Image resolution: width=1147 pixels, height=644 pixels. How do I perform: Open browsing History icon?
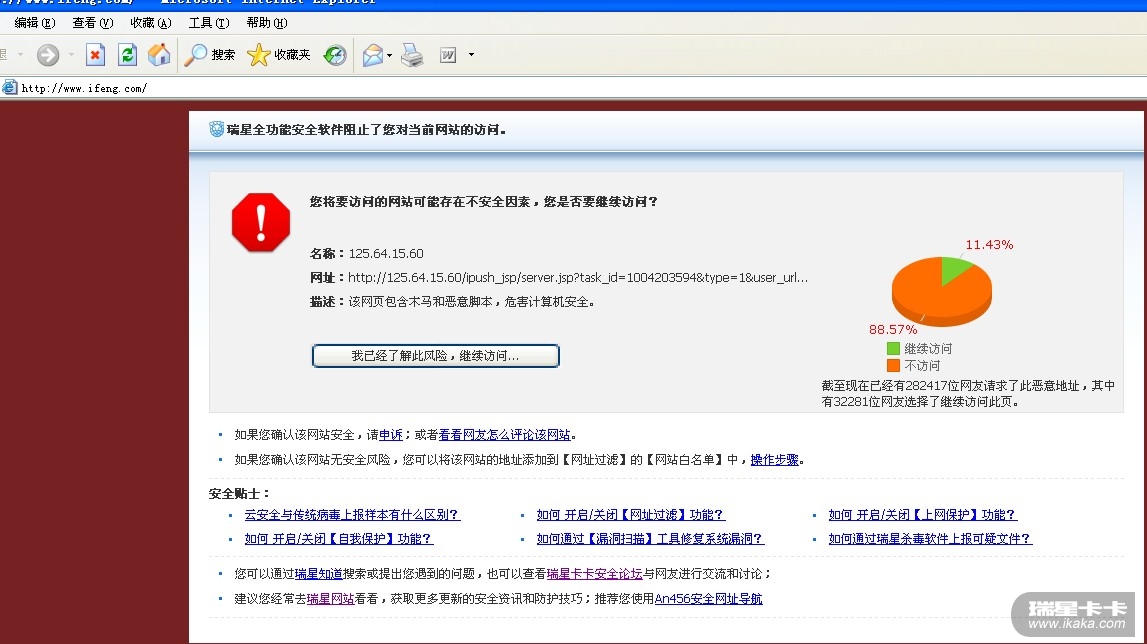pyautogui.click(x=335, y=55)
